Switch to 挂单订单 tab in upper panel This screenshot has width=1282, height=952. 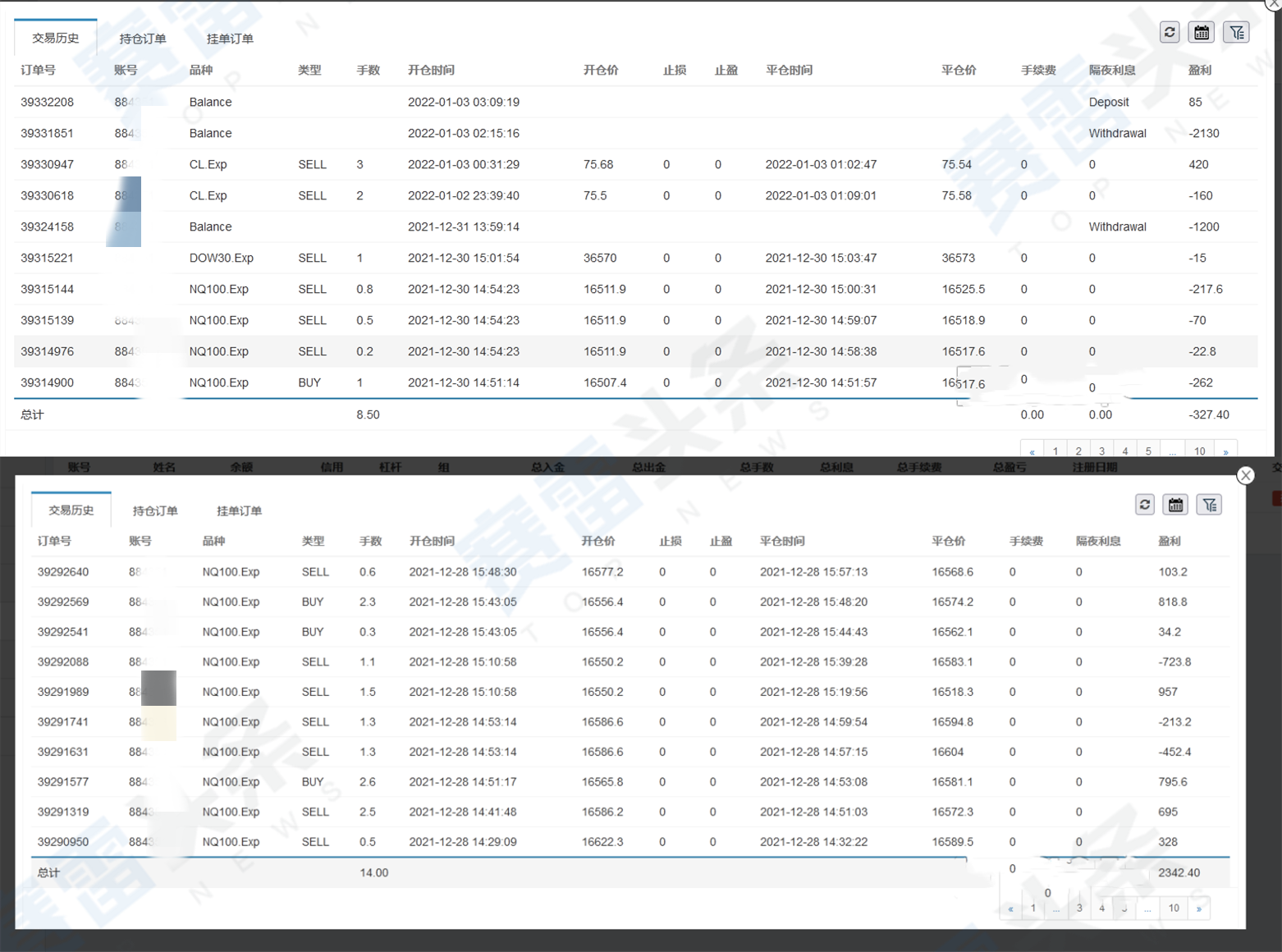(x=230, y=39)
